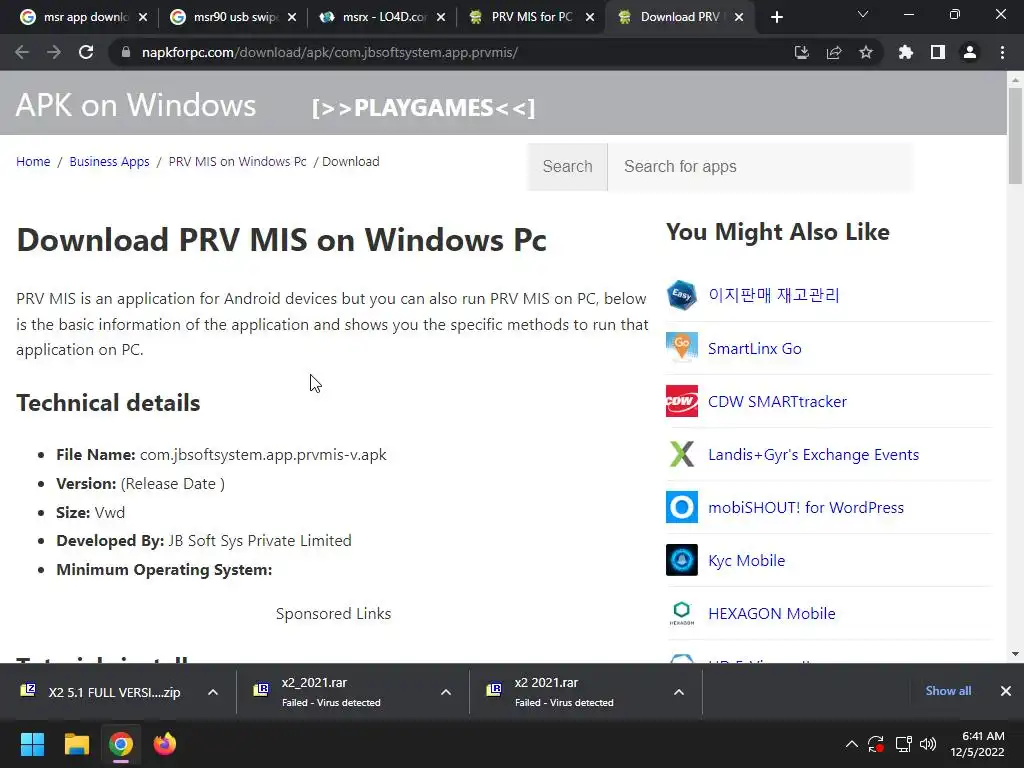1024x768 pixels.
Task: Show hidden system tray icons
Action: click(852, 744)
